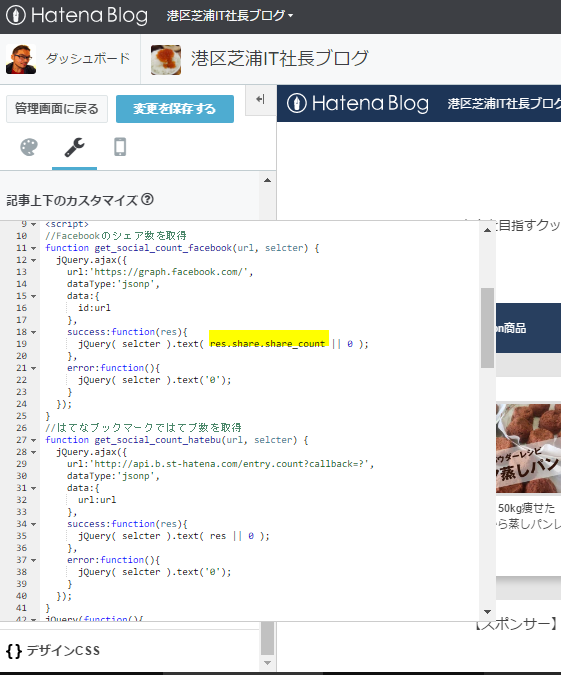The width and height of the screenshot is (561, 675).
Task: Click line number 25 in the gutter
Action: click(x=22, y=416)
